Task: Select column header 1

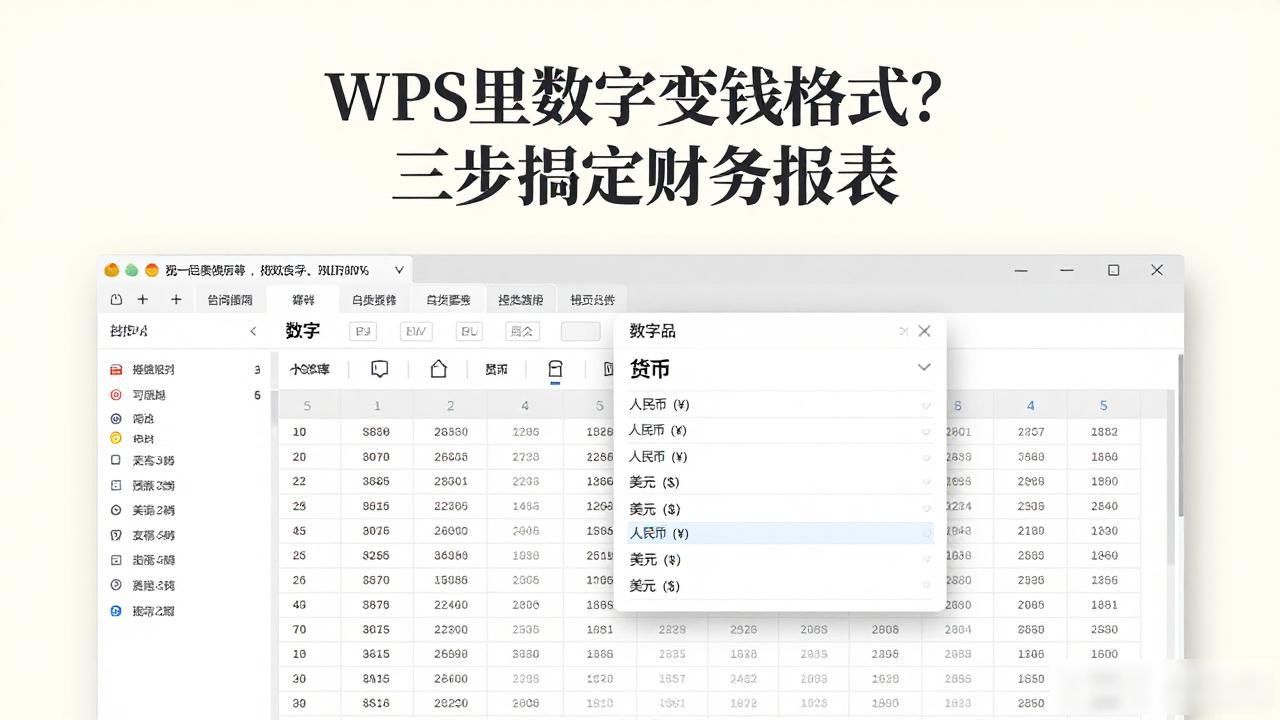Action: (377, 405)
